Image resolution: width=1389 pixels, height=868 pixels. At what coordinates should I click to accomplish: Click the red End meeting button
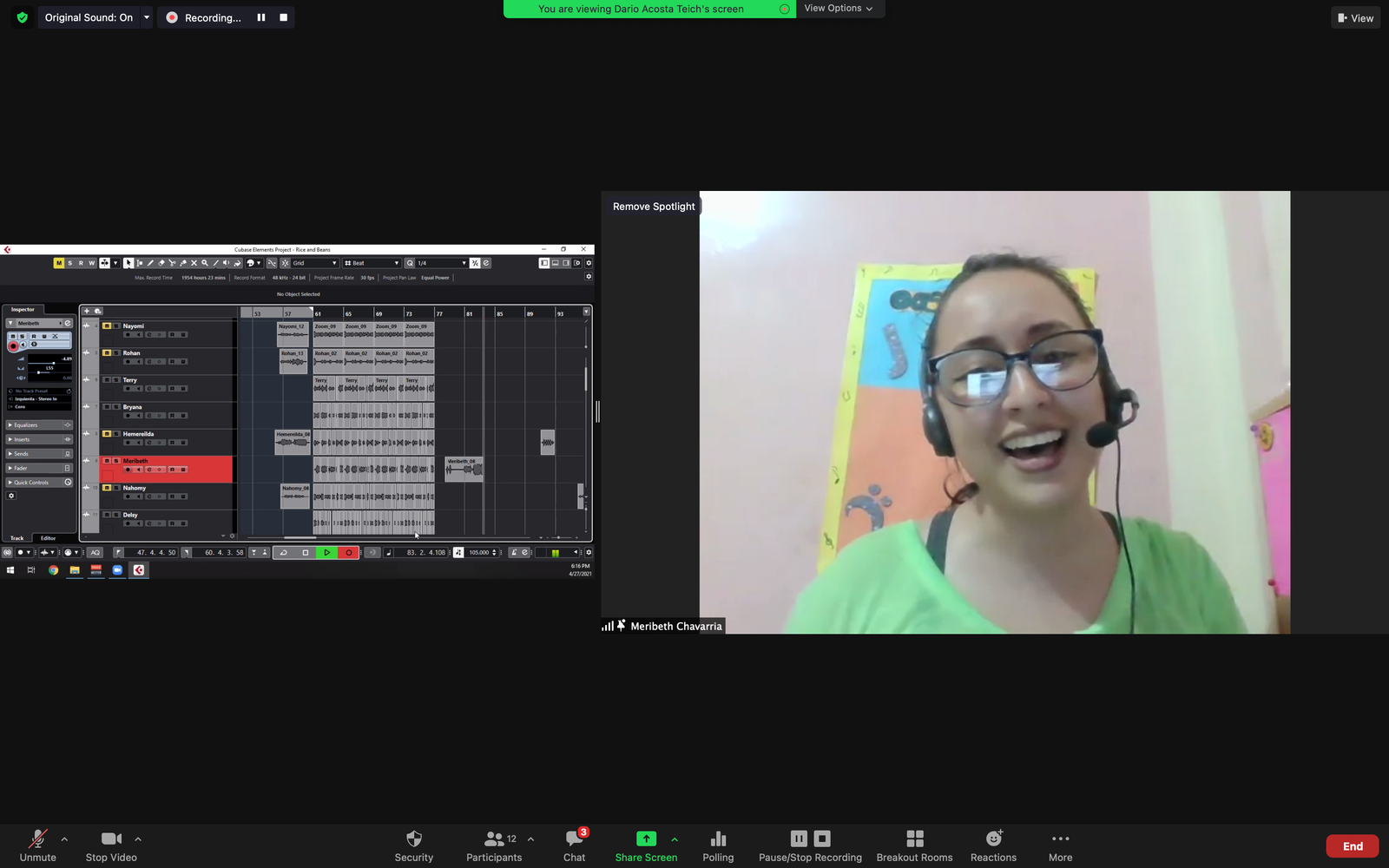[1352, 846]
